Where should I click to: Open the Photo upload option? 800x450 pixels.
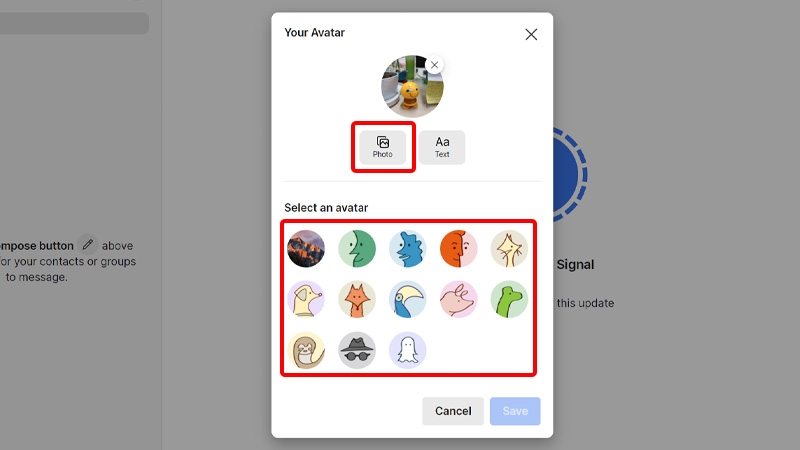point(383,147)
